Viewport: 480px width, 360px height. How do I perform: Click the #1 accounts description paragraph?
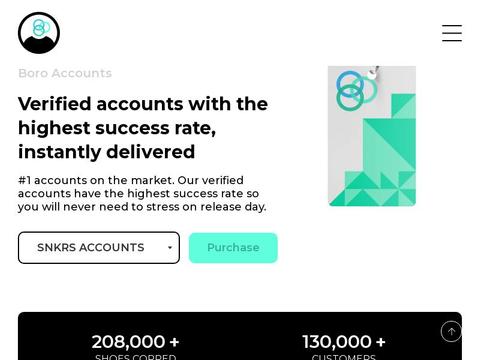click(142, 193)
